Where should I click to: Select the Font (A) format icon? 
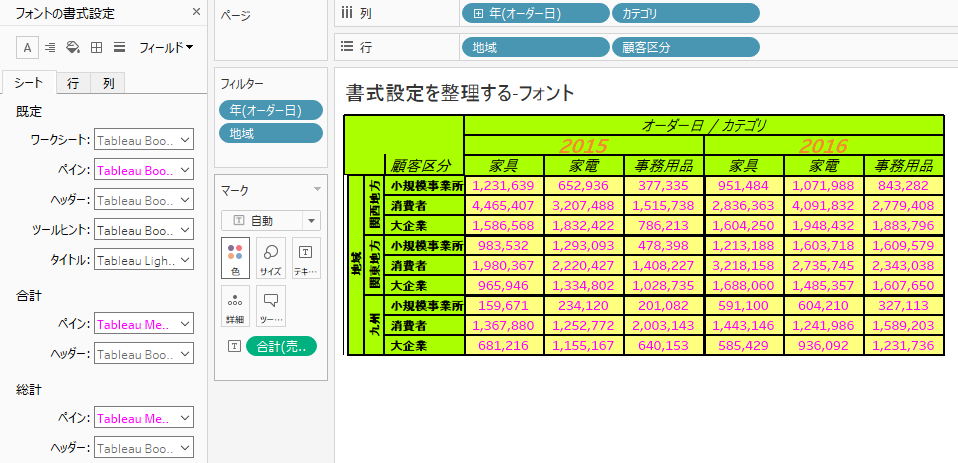27,47
